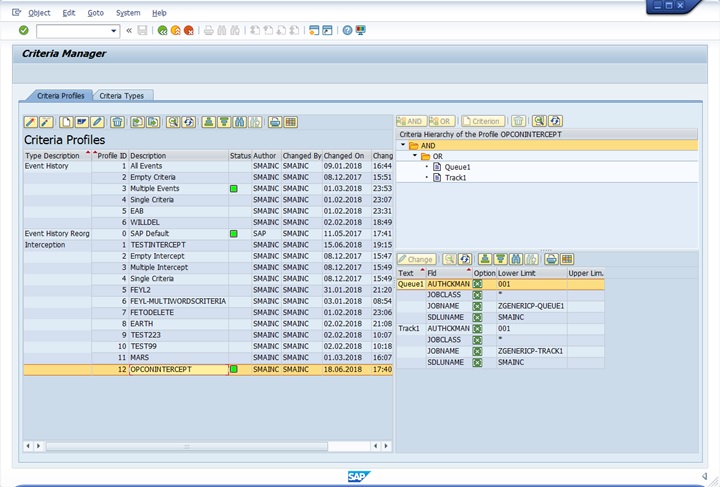
Task: Click the ZGENERICP-TRACK1 lower limit cell
Action: [x=532, y=351]
